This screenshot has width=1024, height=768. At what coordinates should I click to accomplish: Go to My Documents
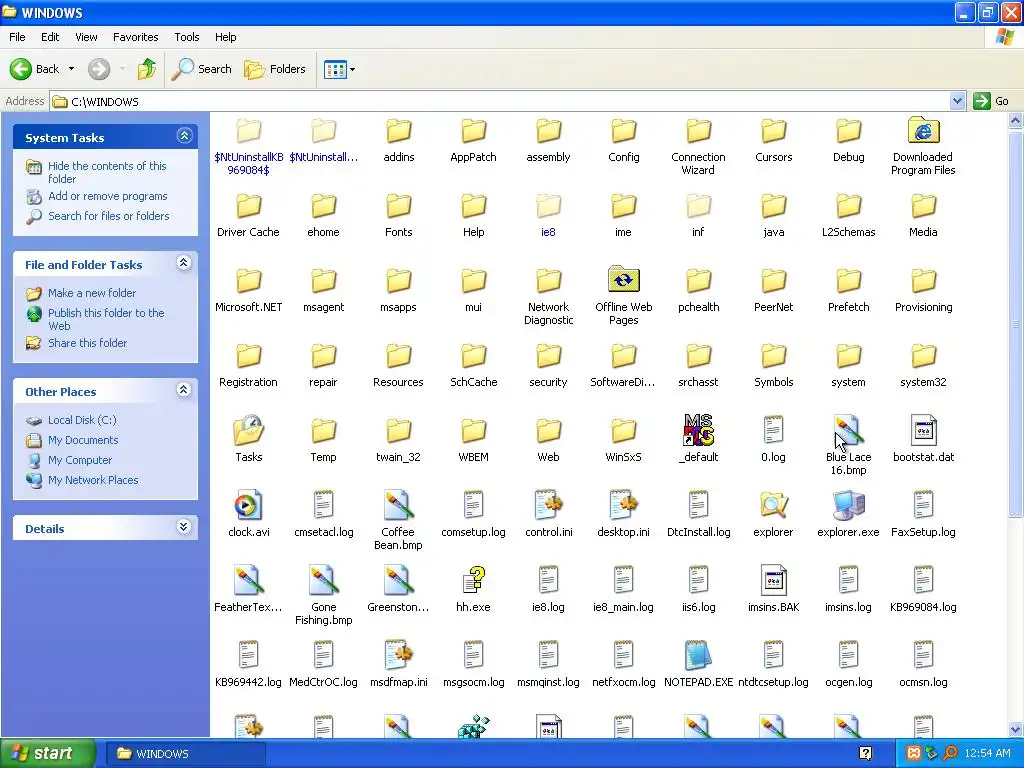coord(83,440)
